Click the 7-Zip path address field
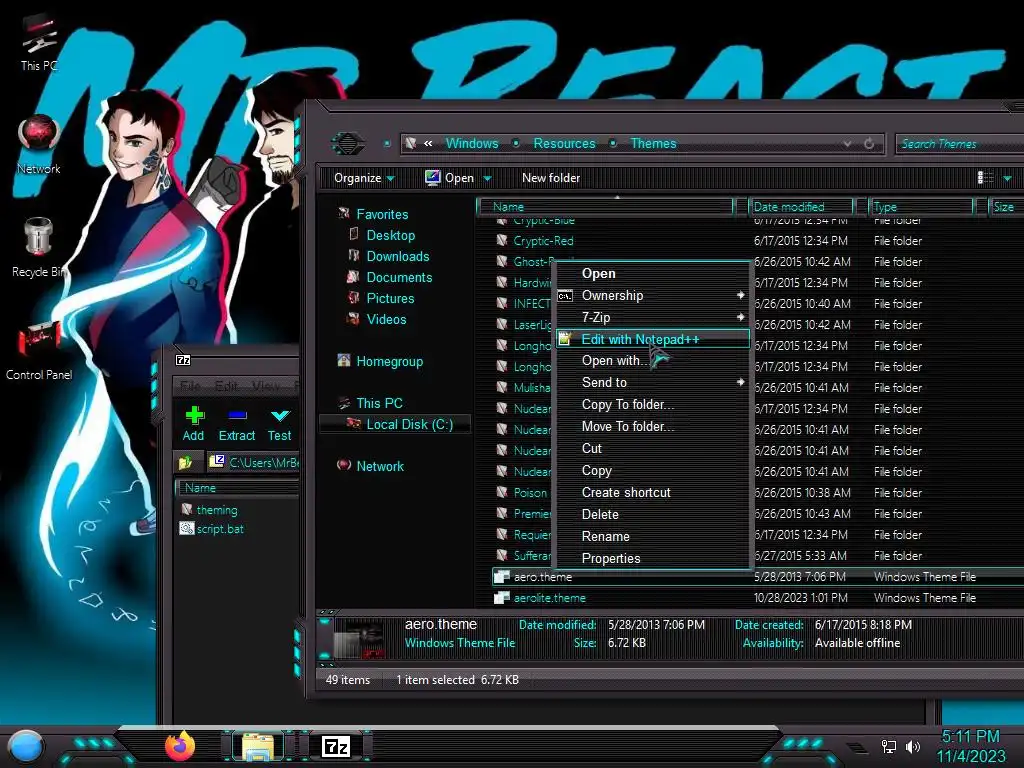Screen dimensions: 1024x768 click(x=253, y=462)
